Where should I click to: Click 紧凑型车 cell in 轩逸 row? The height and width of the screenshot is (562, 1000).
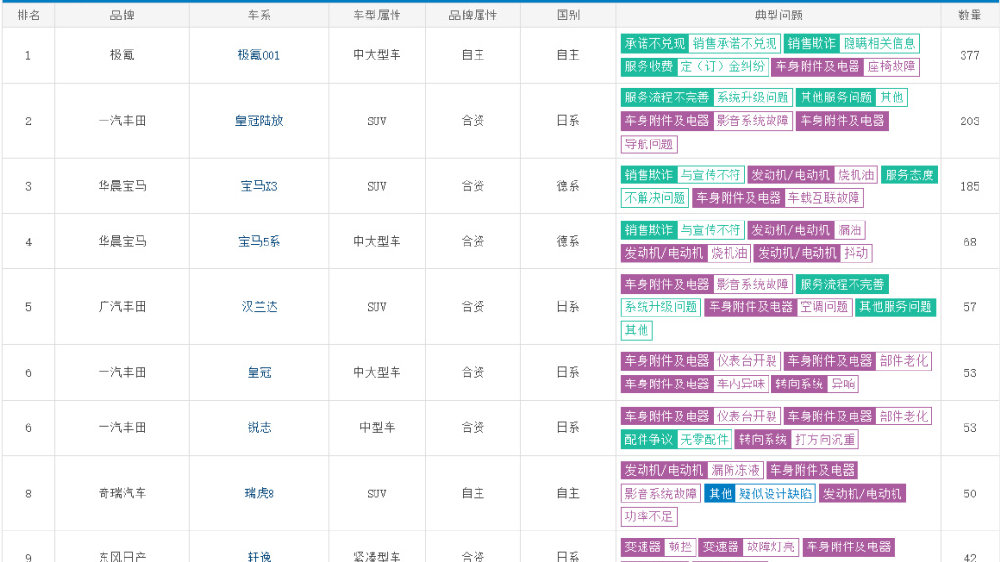pos(377,556)
